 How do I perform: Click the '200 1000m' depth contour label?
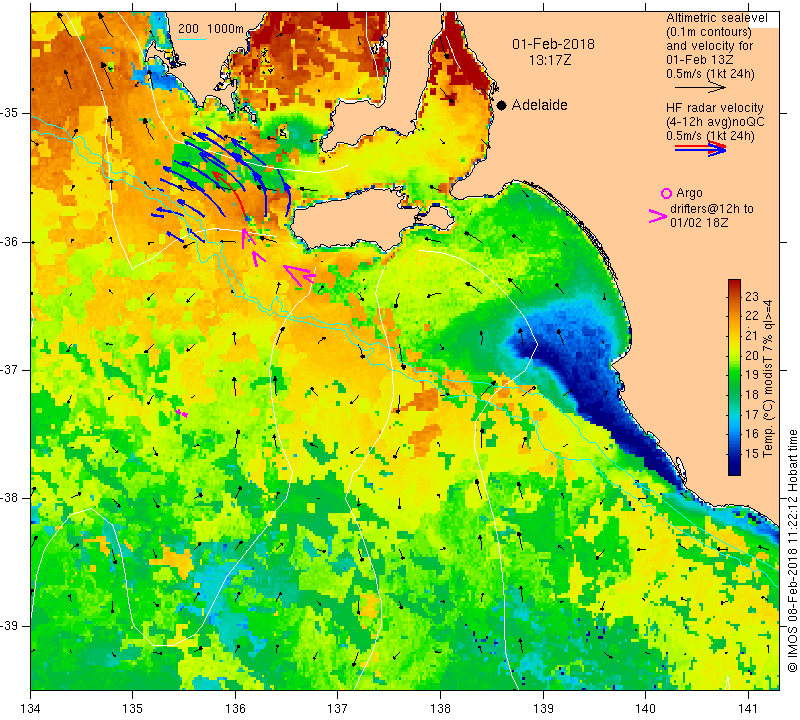click(211, 29)
